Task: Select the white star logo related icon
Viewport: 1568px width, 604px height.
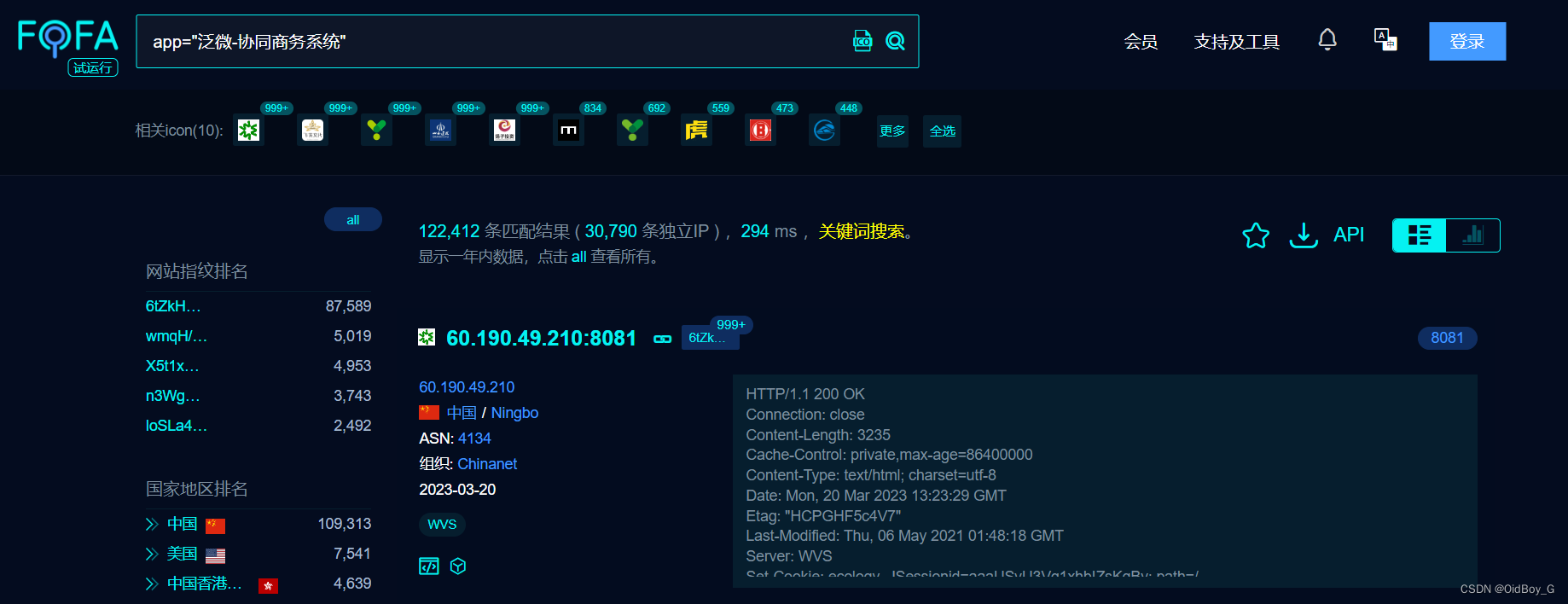Action: [312, 131]
